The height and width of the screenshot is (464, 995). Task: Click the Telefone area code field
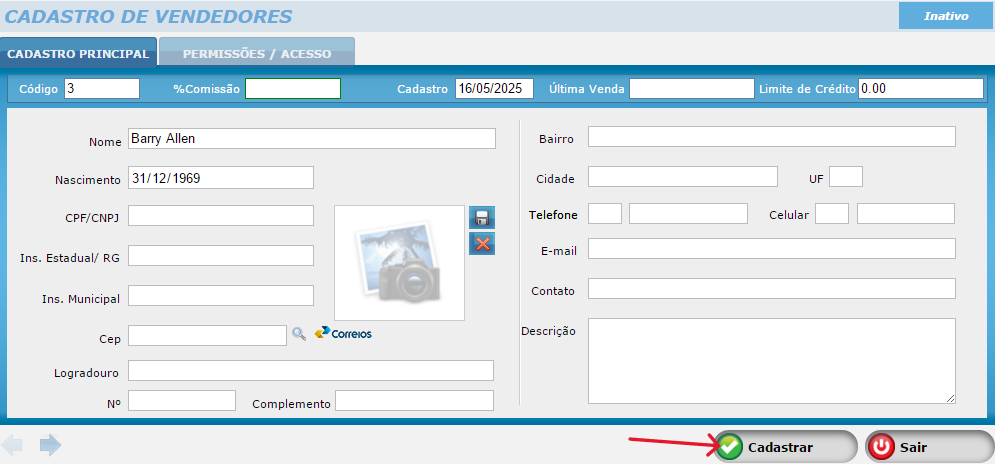605,214
